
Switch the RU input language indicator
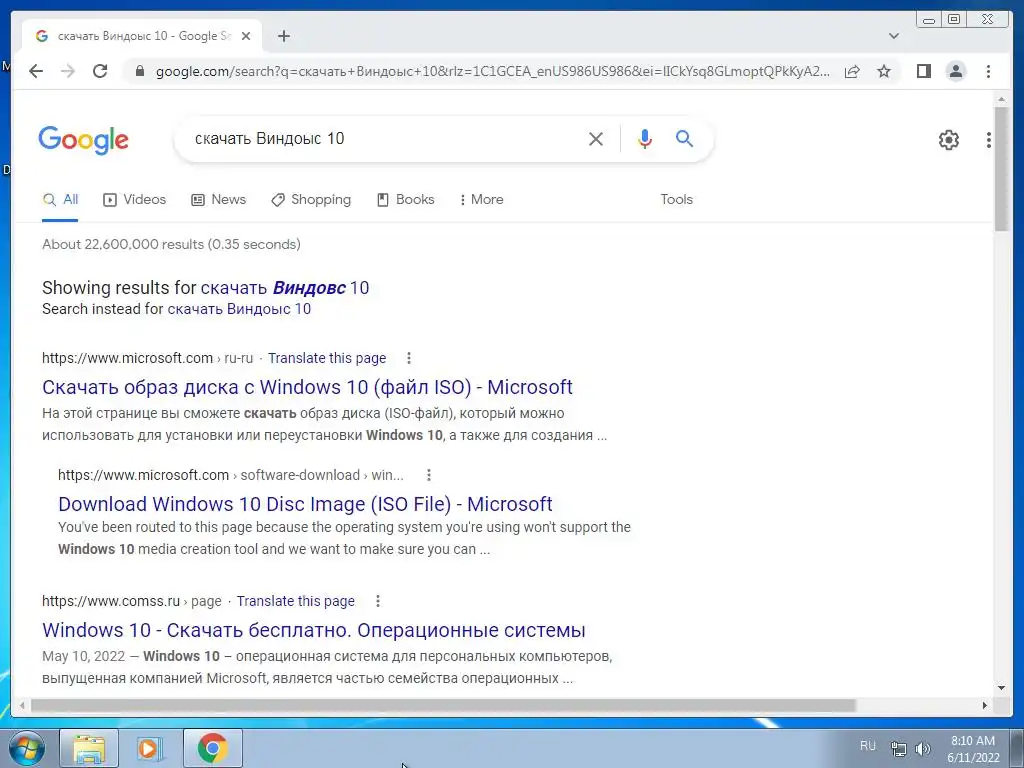[867, 746]
